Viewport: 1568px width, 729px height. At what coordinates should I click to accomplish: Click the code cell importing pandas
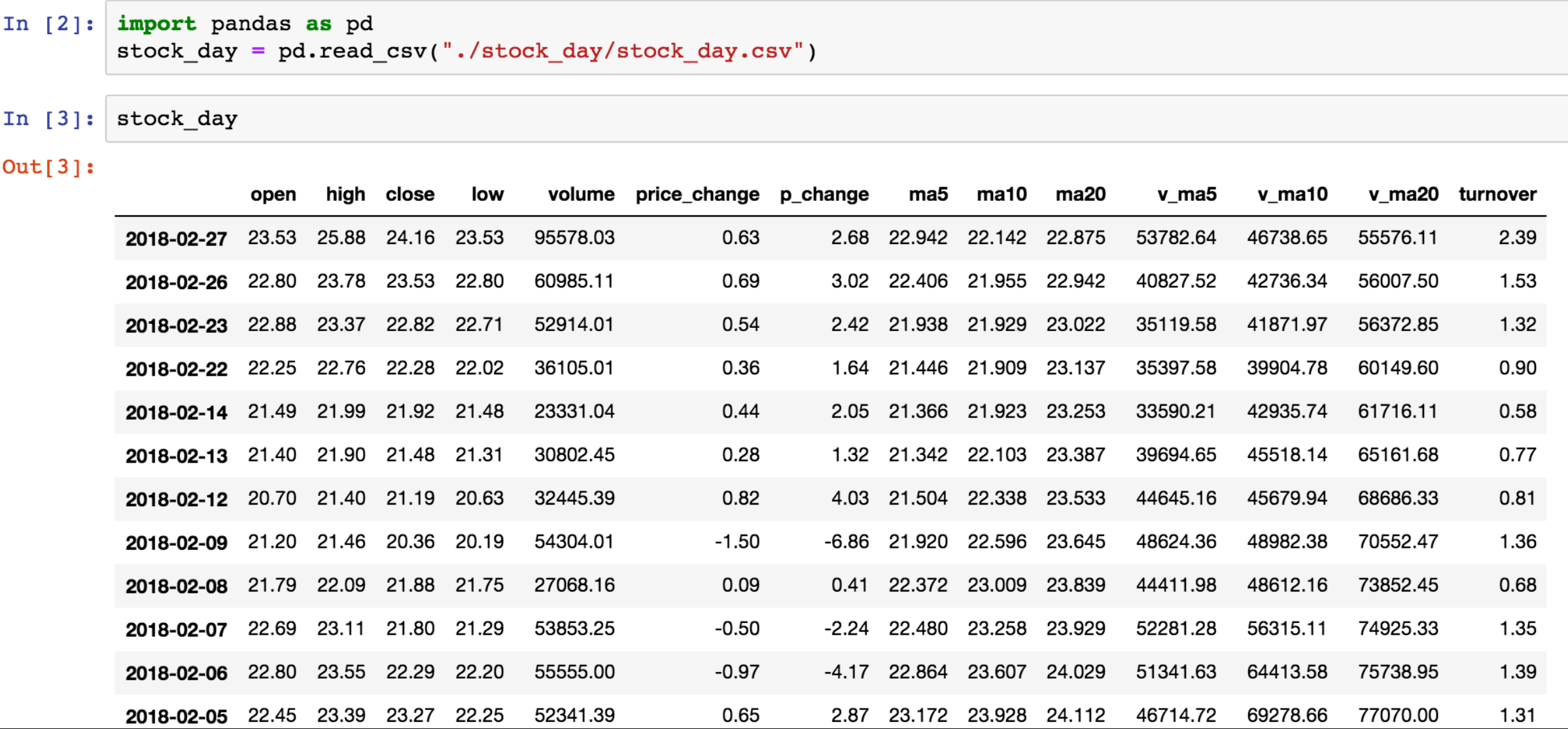coord(836,37)
